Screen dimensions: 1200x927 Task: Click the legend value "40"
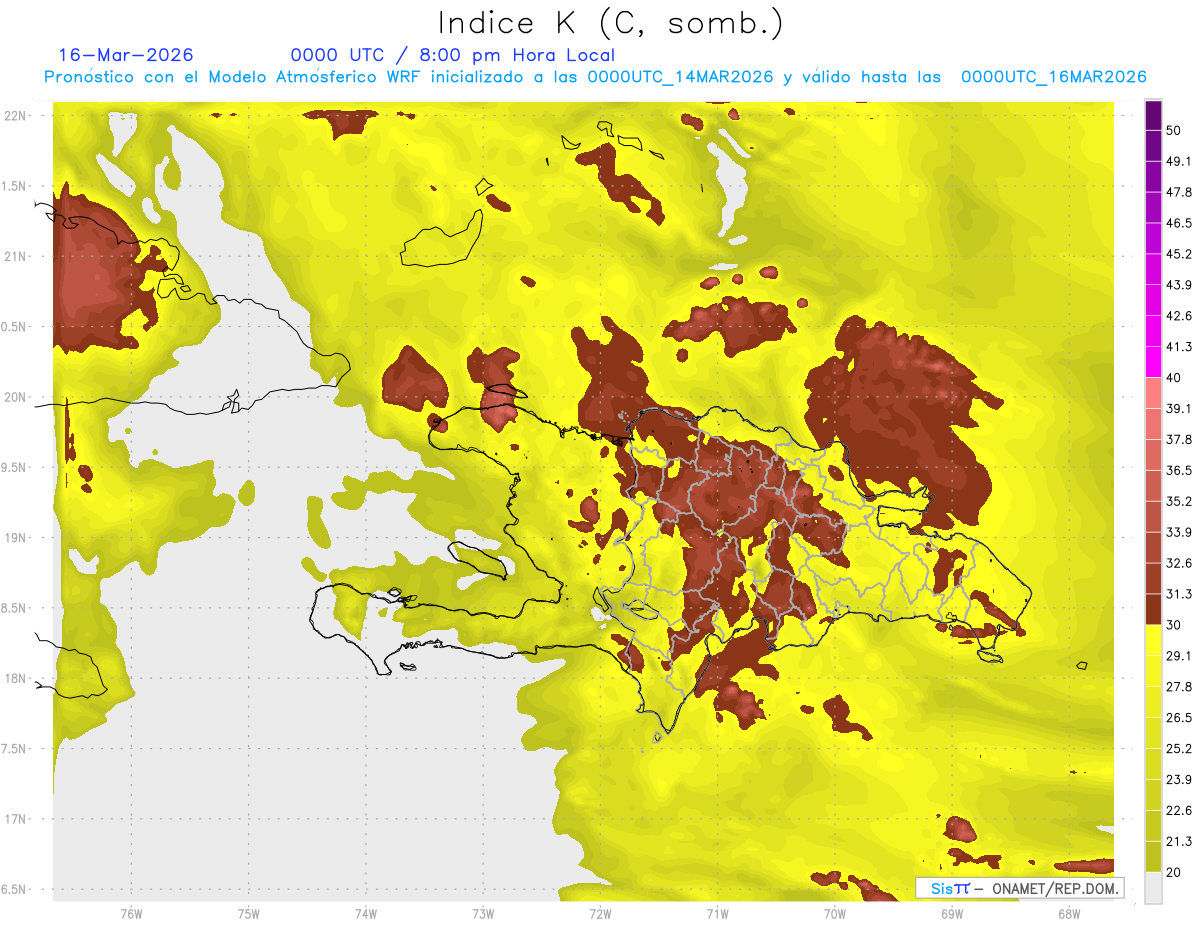coord(1175,378)
